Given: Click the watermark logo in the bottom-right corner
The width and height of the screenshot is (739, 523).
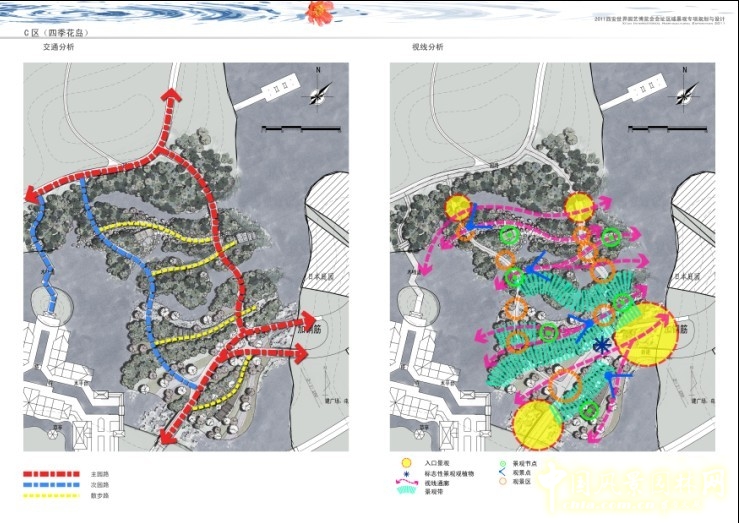Looking at the screenshot, I should point(658,489).
